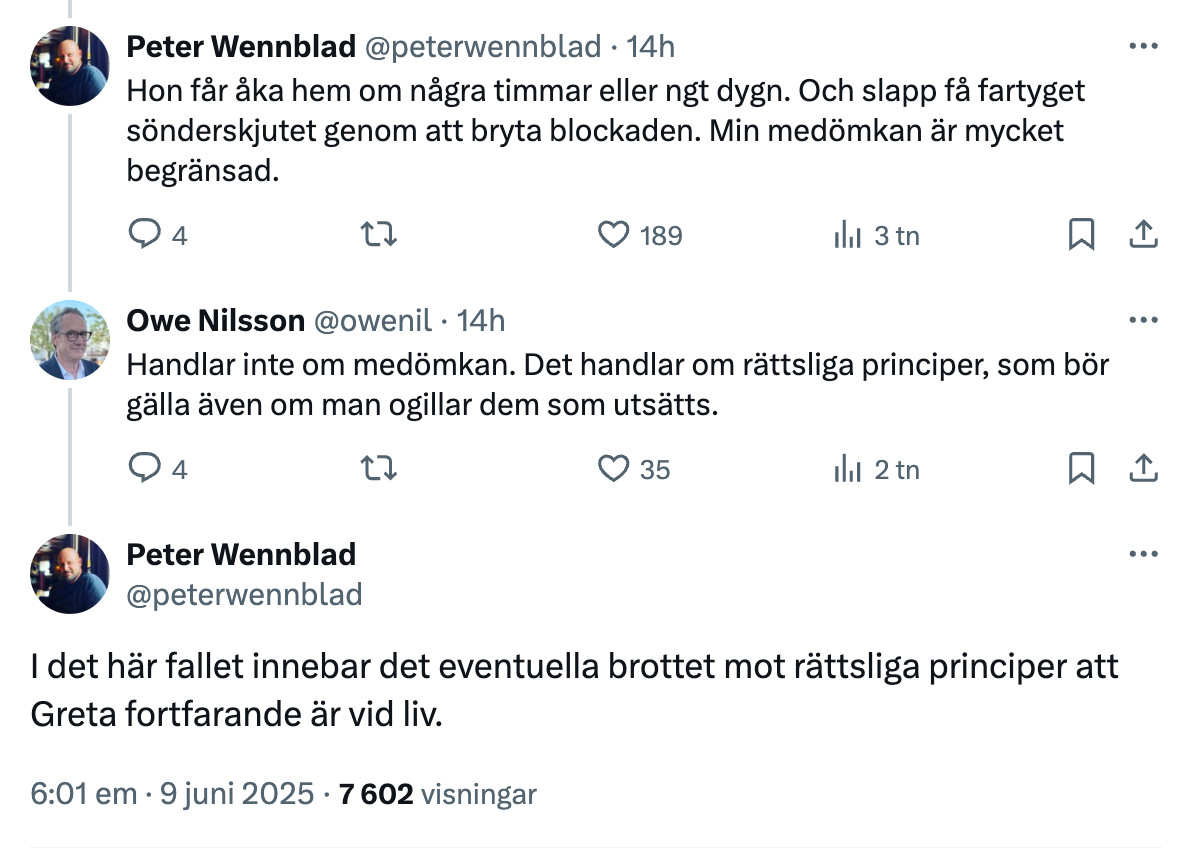Open more options on Owe Nilsson's tweet
The width and height of the screenshot is (1192, 848).
tap(1143, 320)
